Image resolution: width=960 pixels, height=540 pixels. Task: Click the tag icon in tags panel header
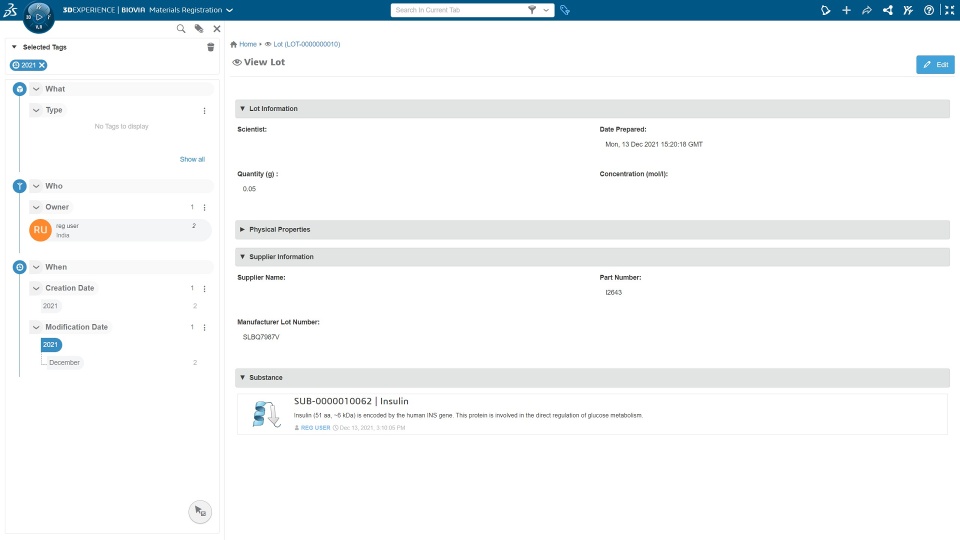coord(199,29)
